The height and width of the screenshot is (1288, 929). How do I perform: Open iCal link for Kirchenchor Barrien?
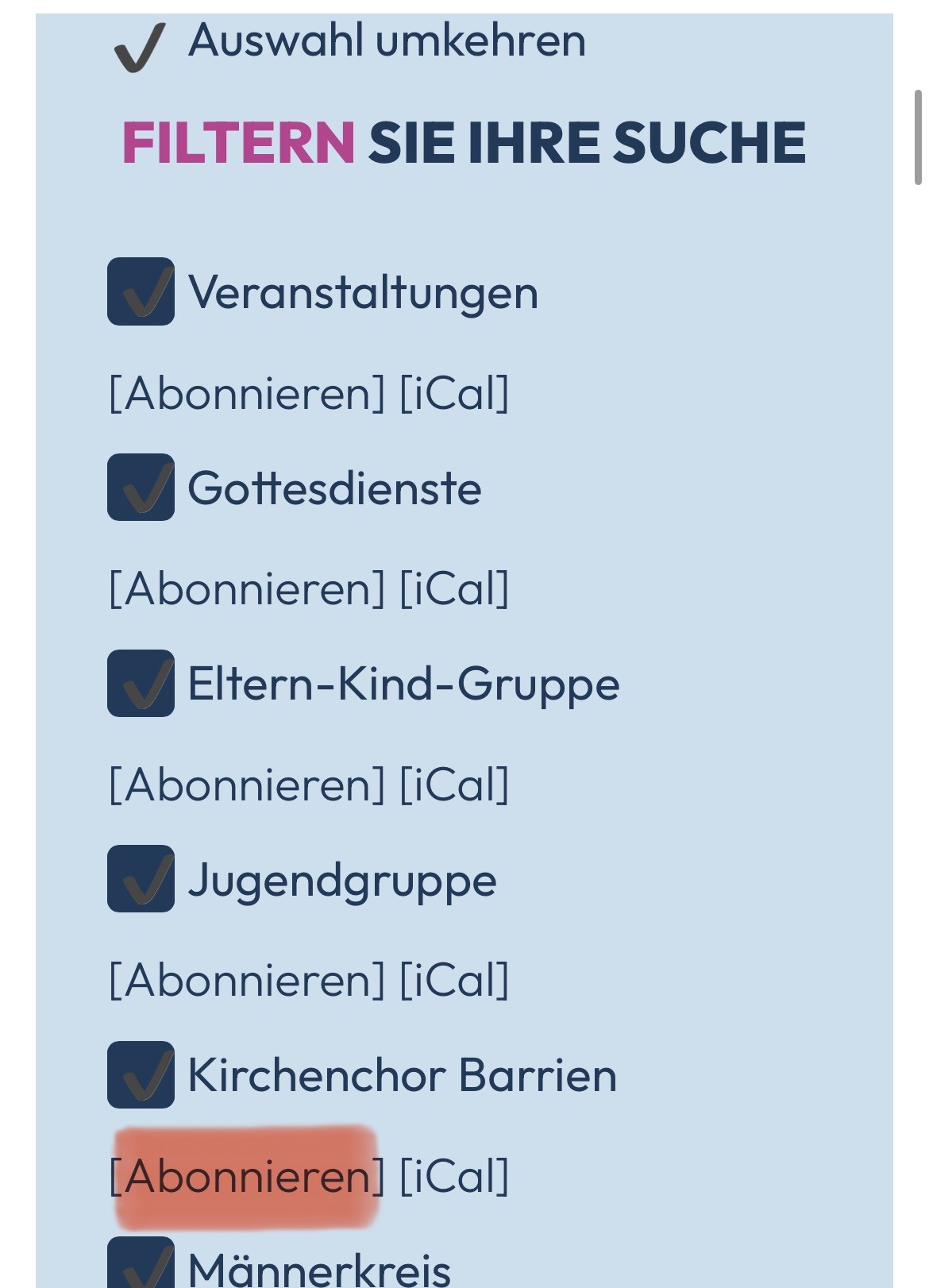(454, 1177)
